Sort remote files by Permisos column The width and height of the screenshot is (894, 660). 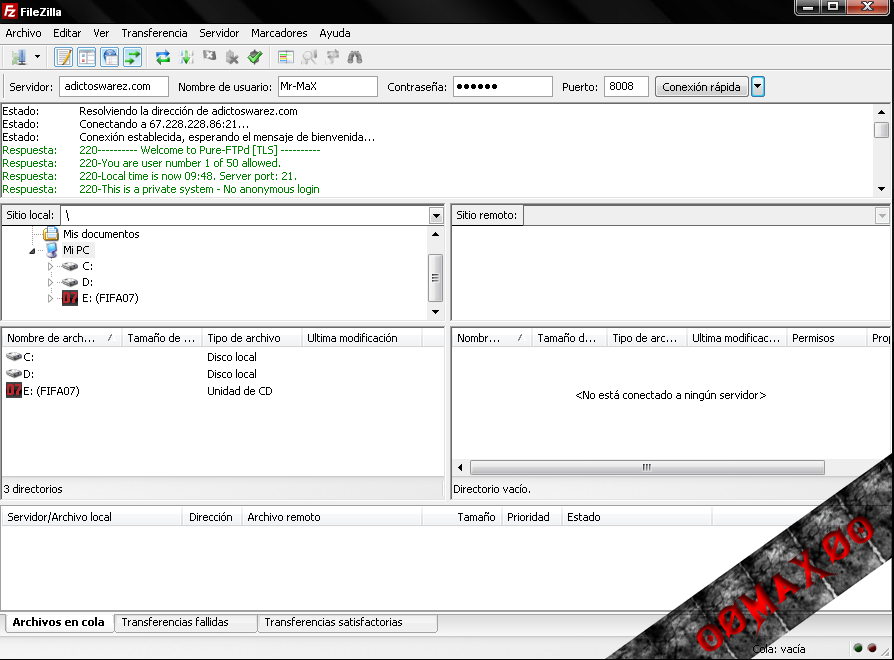(x=826, y=338)
